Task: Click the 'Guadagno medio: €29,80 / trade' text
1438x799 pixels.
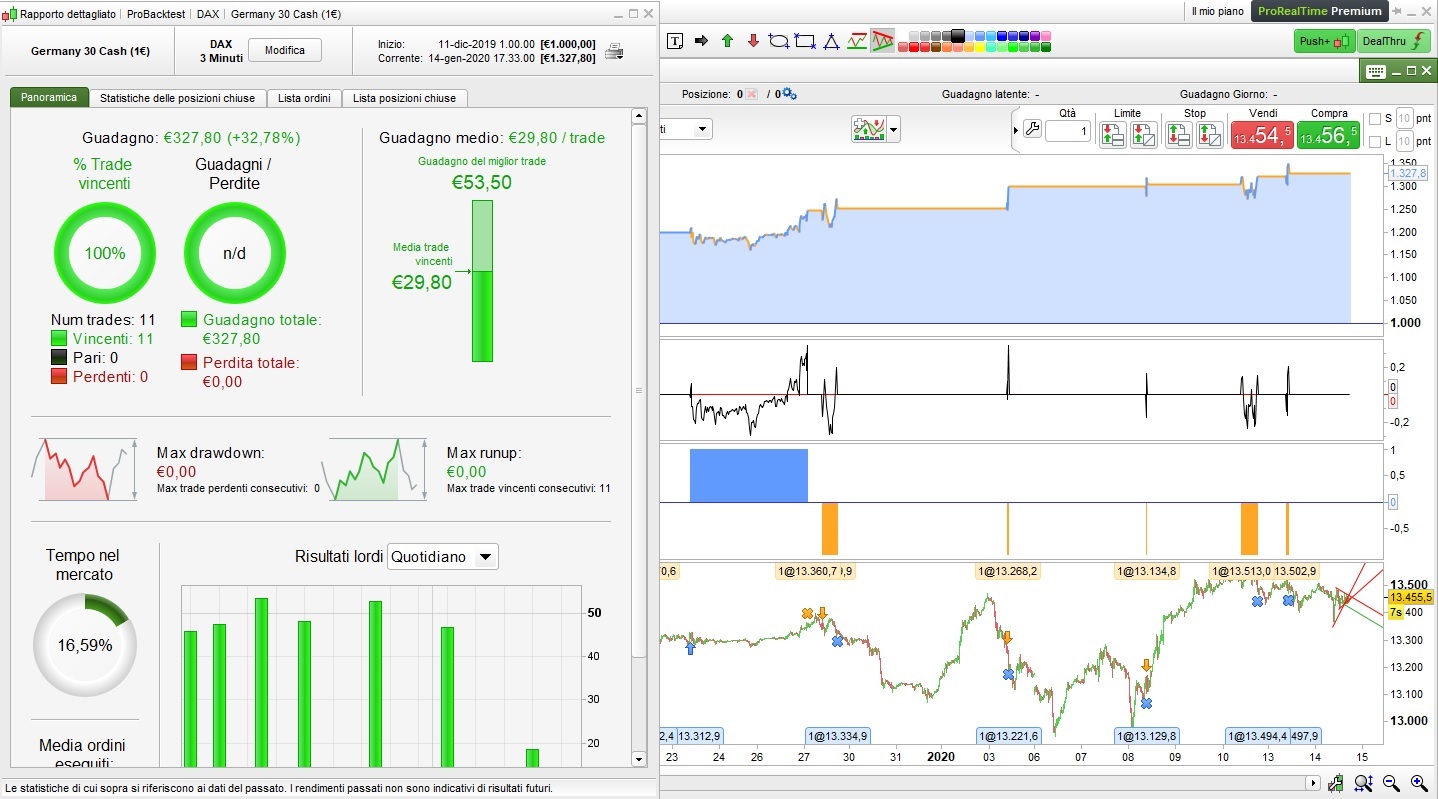Action: 492,138
